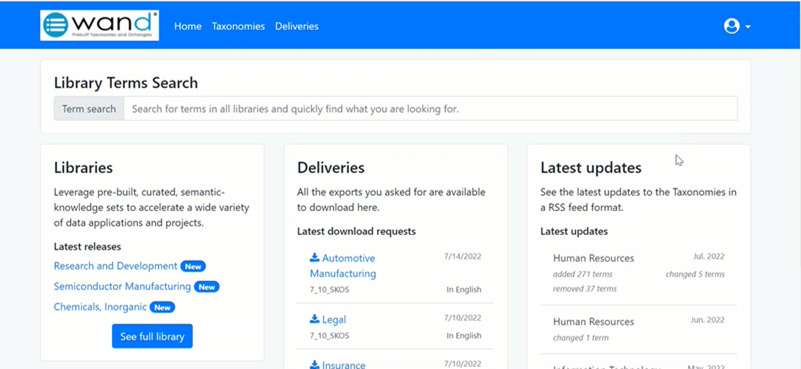Viewport: 801px width, 369px height.
Task: Click the 7_10_SKOS label under Automotive Manufacturing
Action: (329, 290)
